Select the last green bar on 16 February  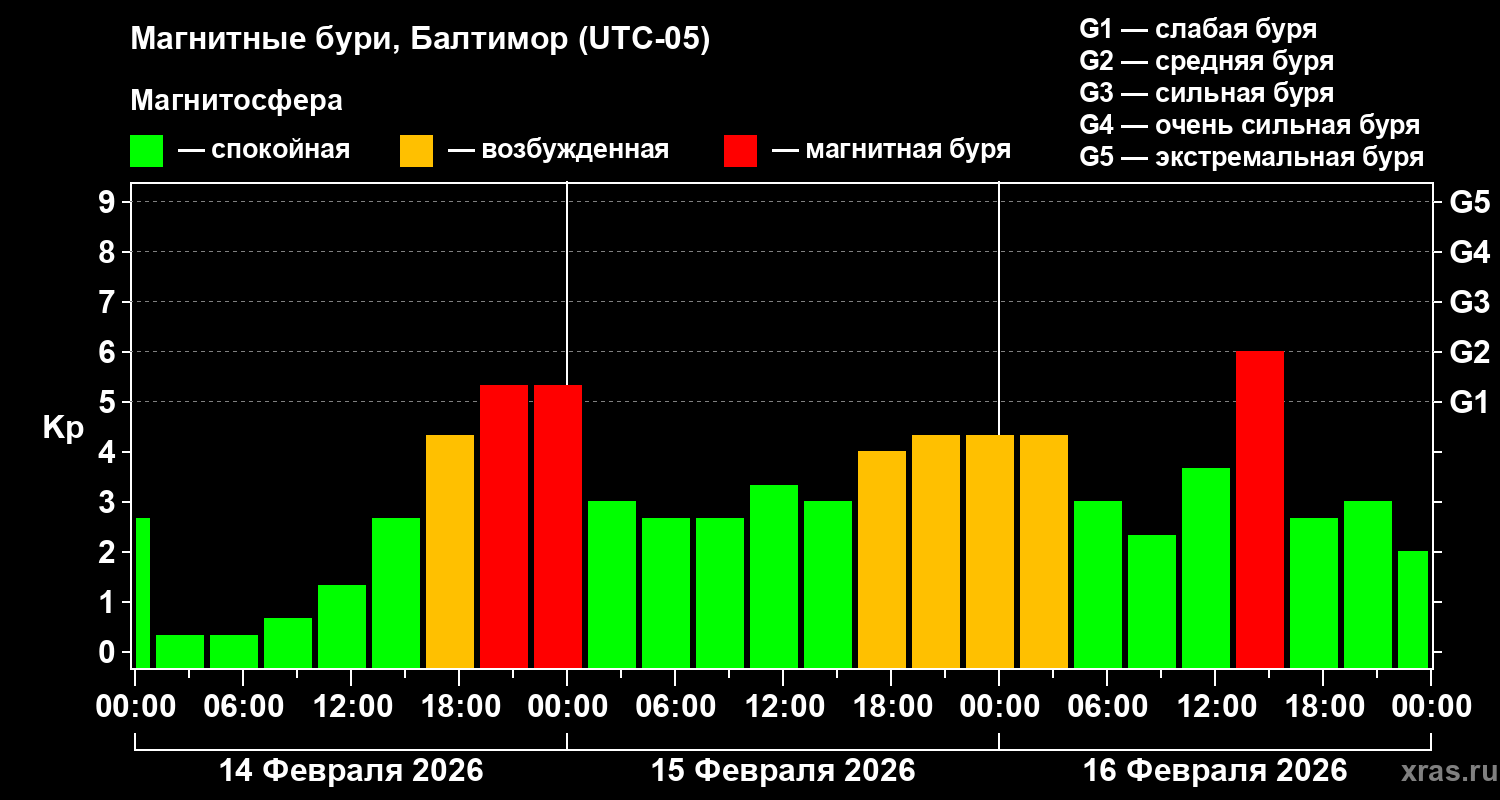click(x=1412, y=609)
